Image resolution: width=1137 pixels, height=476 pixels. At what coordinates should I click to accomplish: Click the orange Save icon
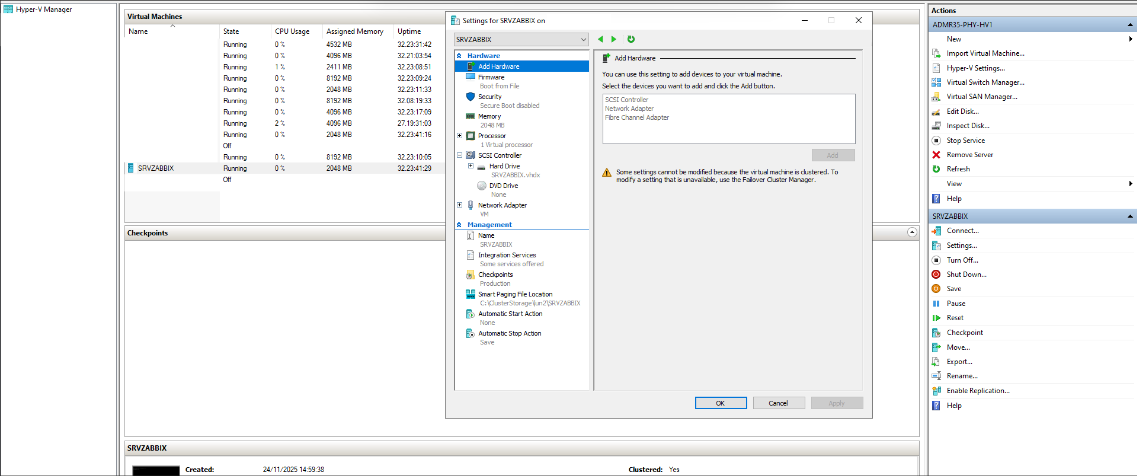tap(935, 289)
